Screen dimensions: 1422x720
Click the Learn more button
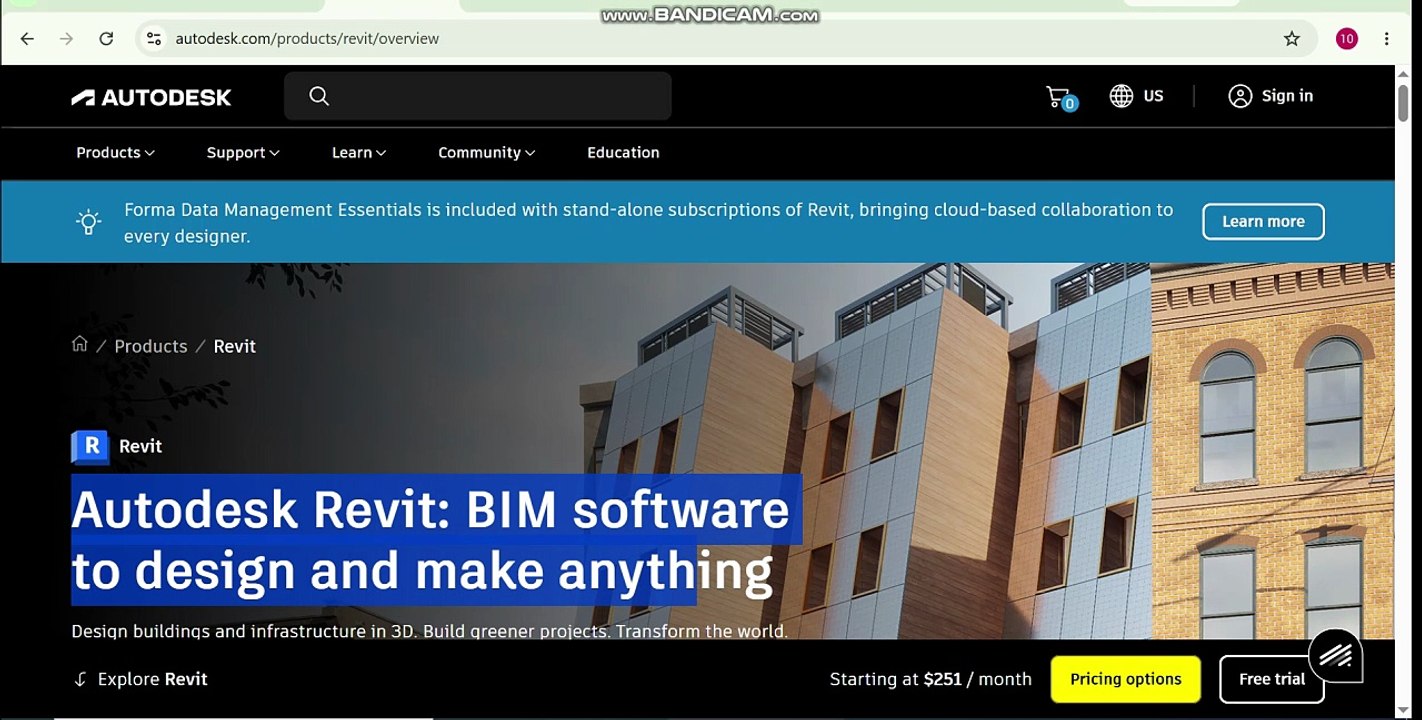point(1263,222)
